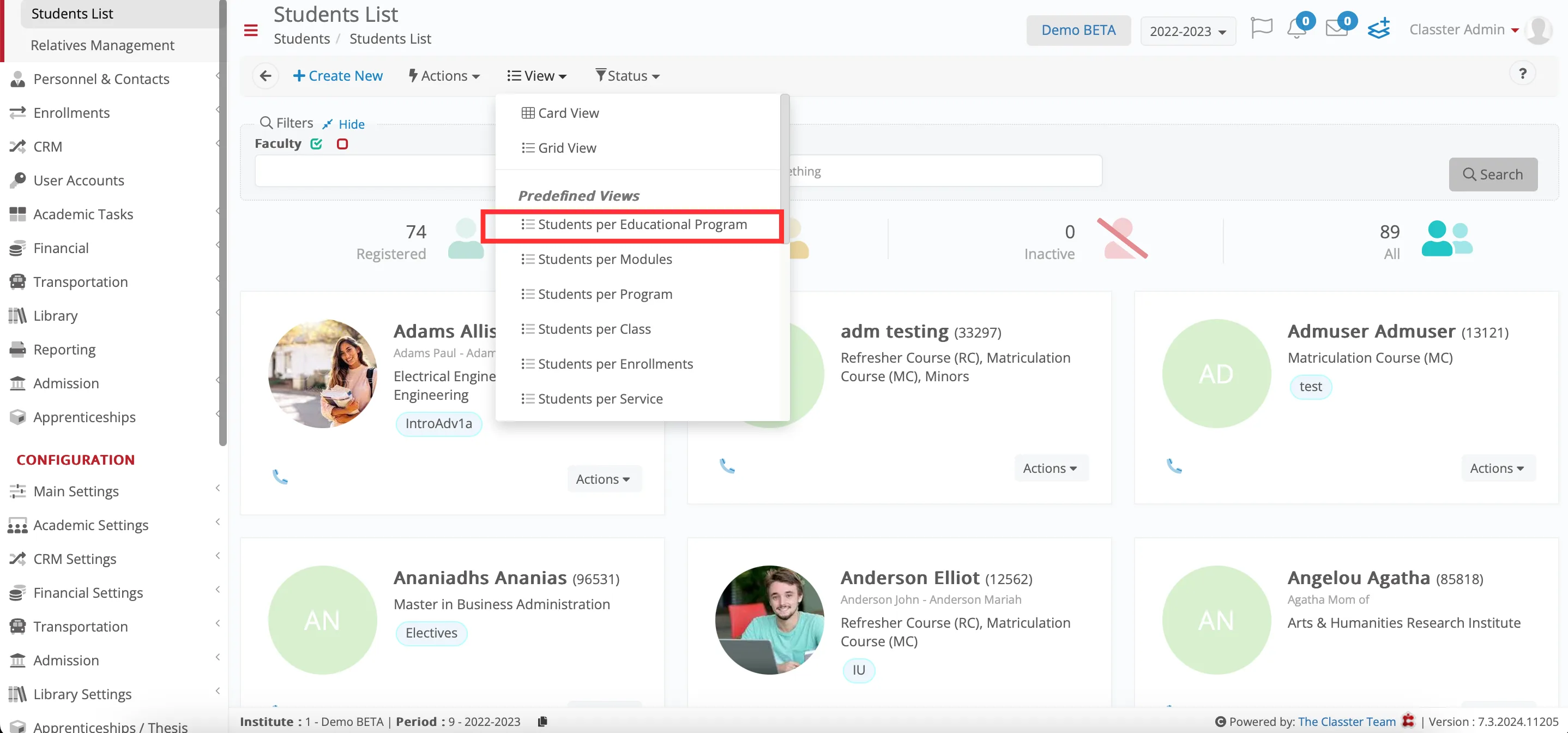Click the Electives tag on Ananiadhs card
1568x733 pixels.
[431, 633]
